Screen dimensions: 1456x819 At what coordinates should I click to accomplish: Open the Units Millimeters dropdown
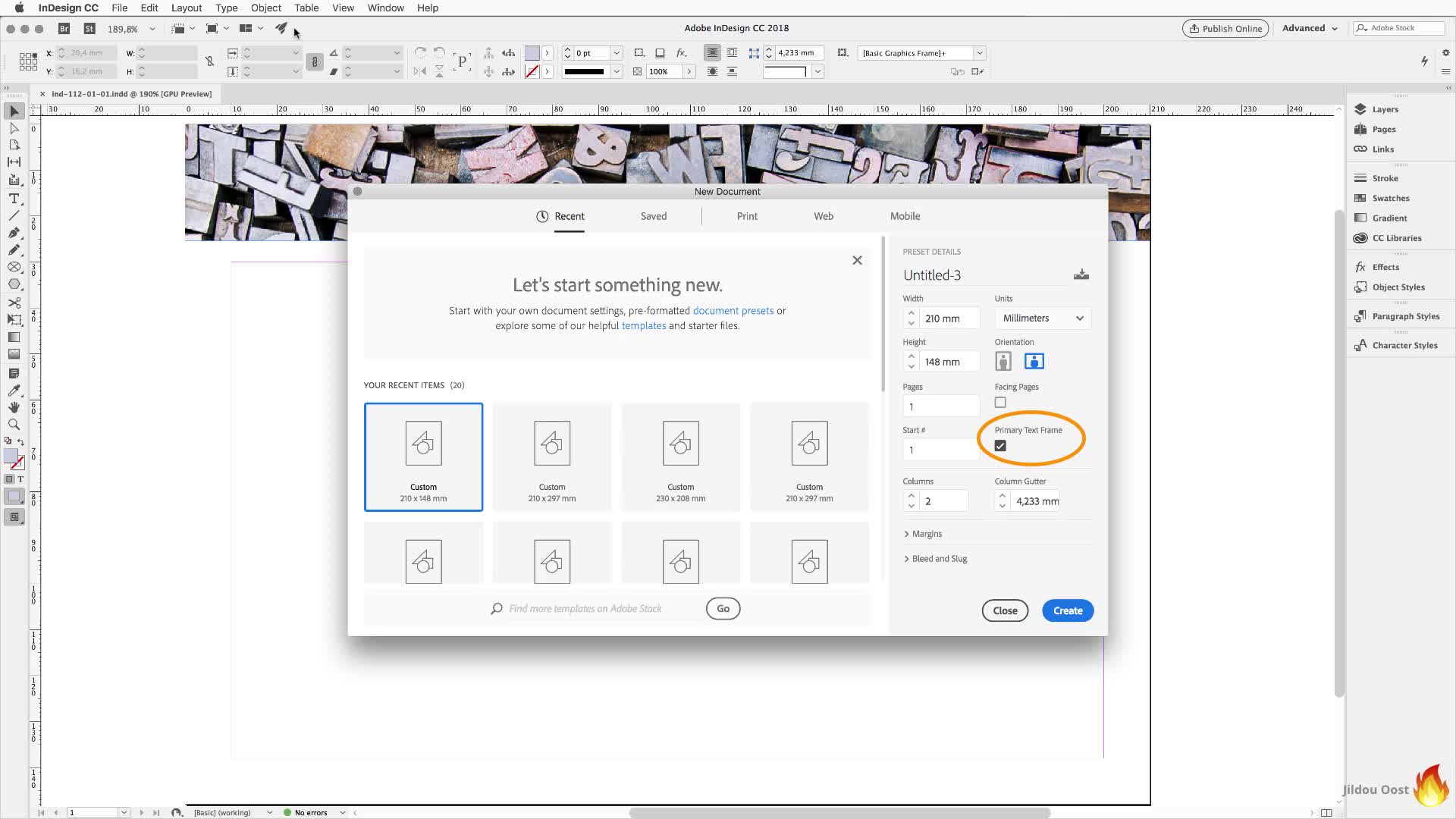pyautogui.click(x=1043, y=318)
